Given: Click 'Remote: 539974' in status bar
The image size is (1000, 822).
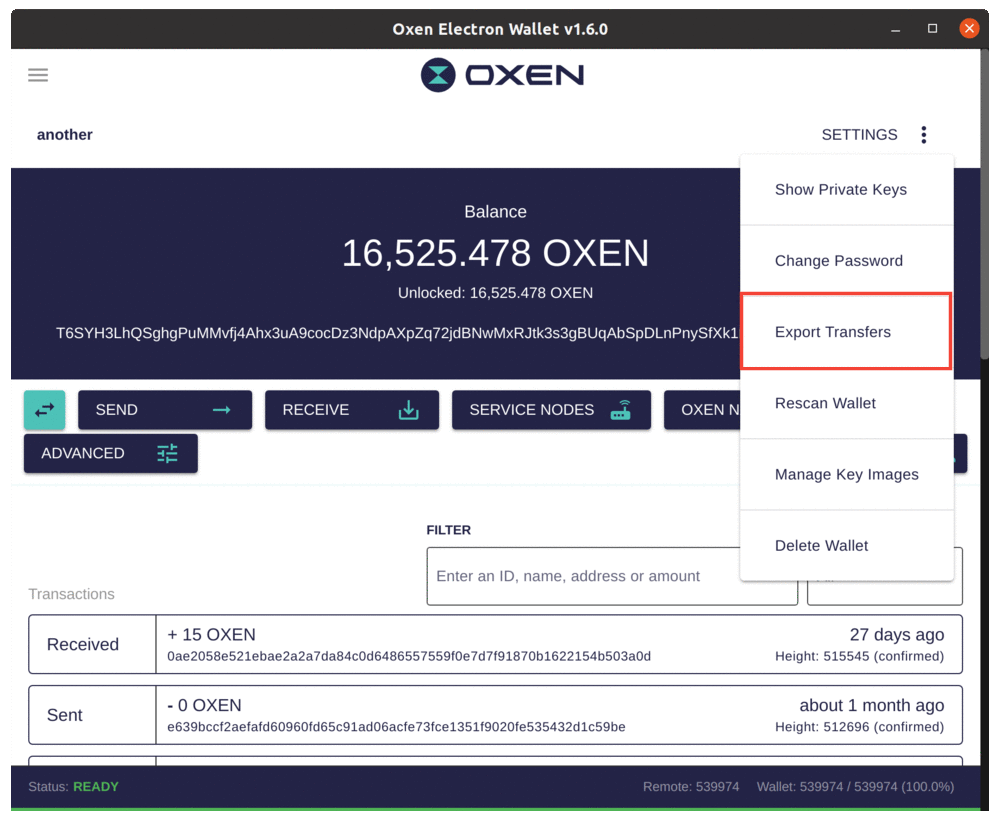Looking at the screenshot, I should (691, 787).
